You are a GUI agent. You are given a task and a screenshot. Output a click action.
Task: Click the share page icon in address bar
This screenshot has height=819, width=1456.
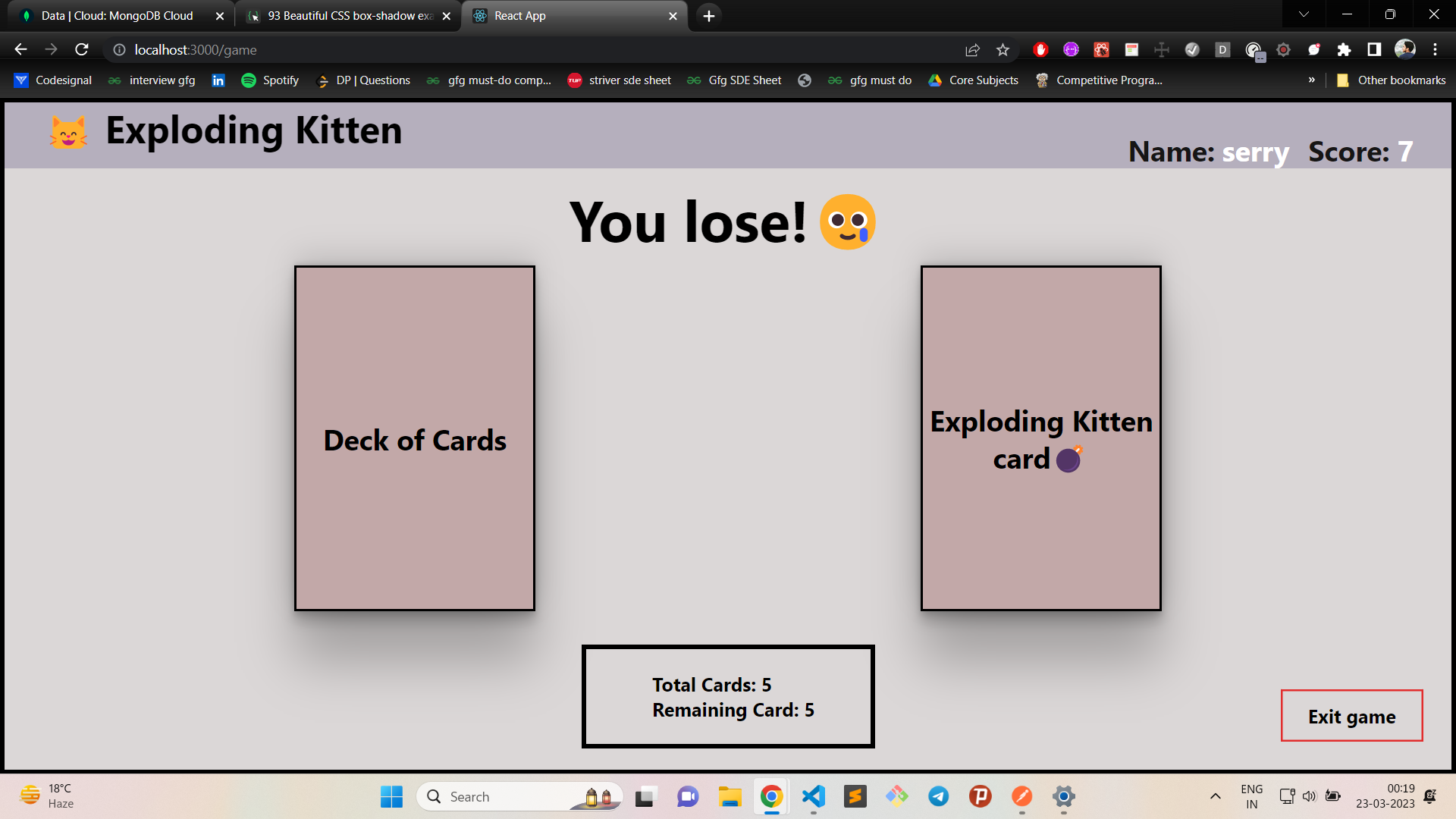tap(972, 50)
